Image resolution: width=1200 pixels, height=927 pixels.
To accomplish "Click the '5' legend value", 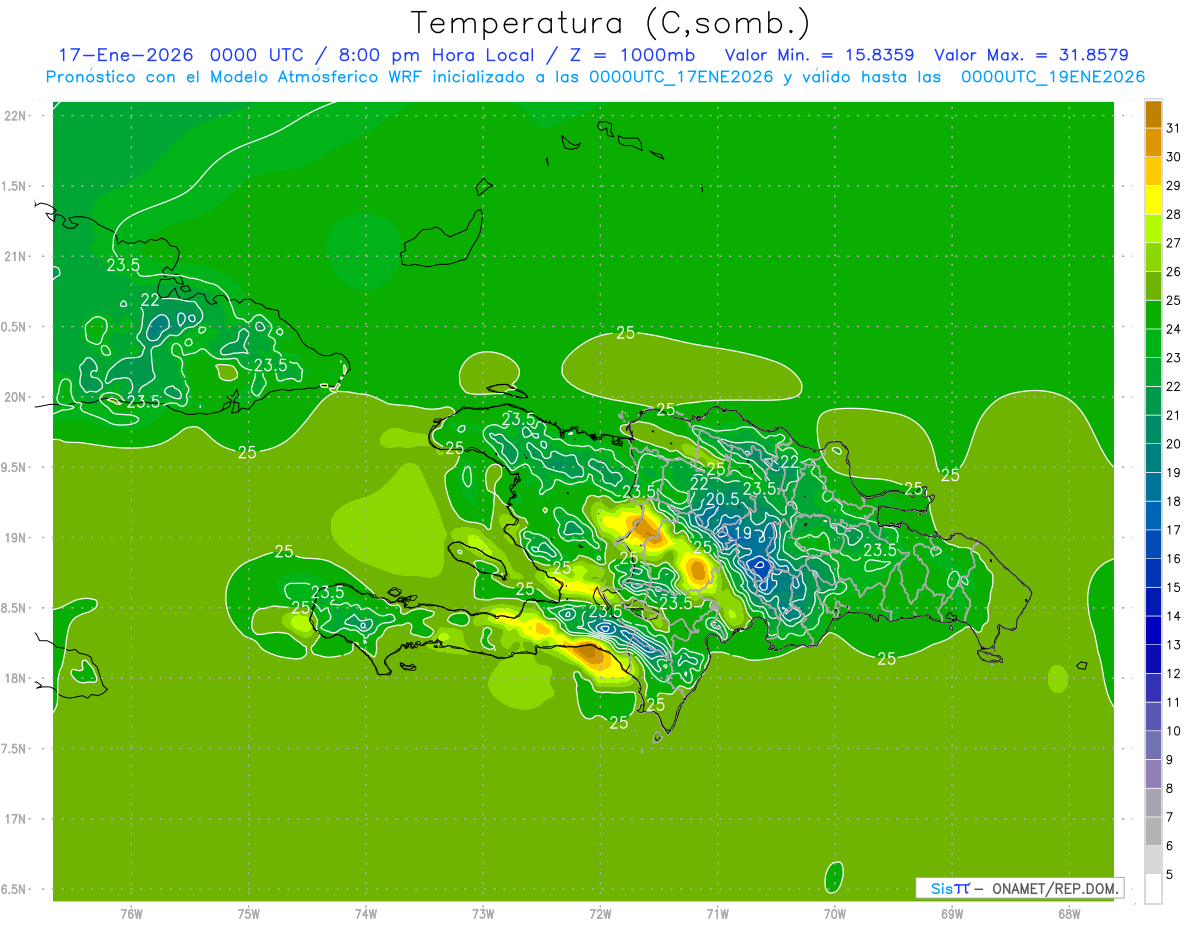I will pyautogui.click(x=1170, y=875).
